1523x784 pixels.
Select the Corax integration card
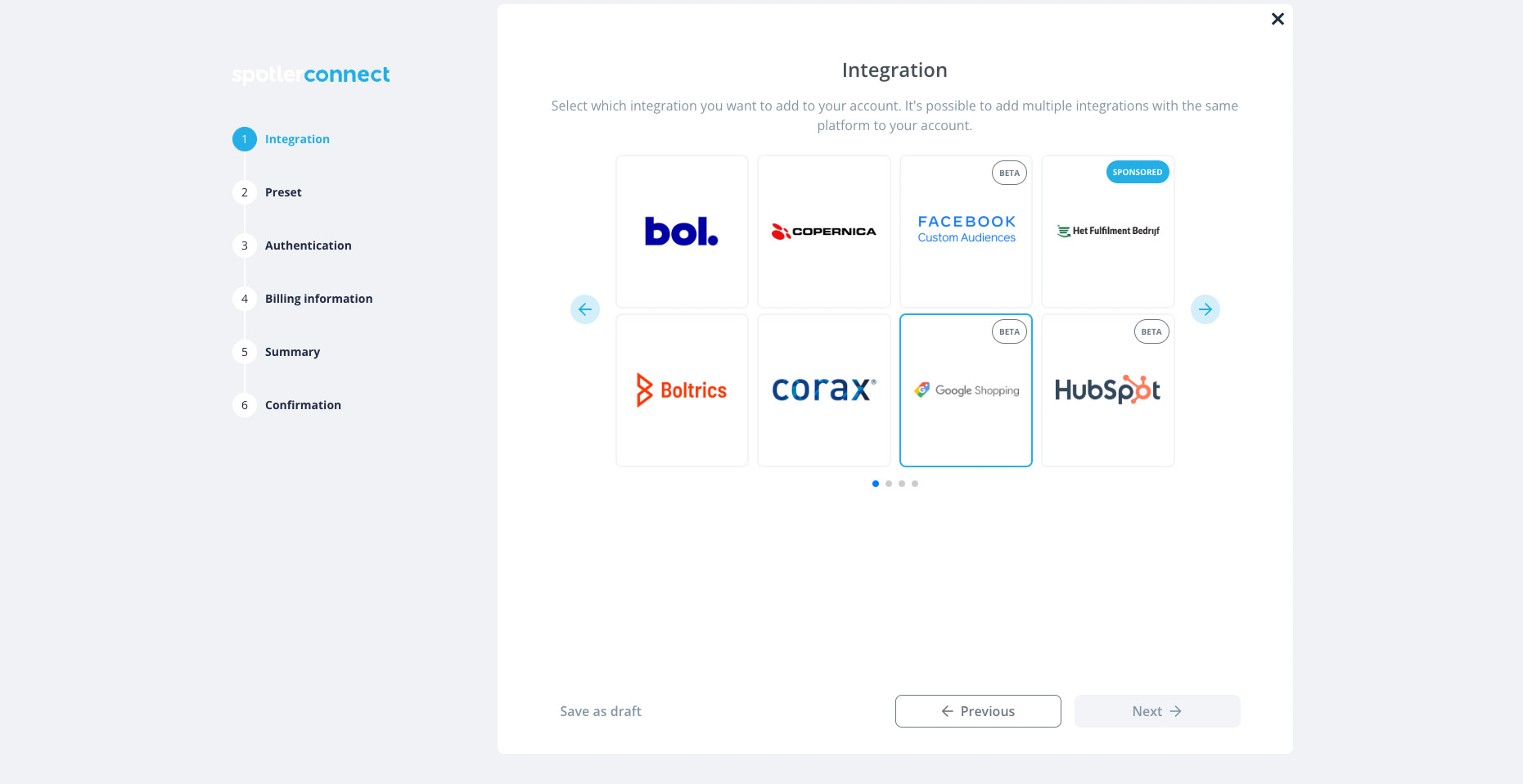[824, 390]
